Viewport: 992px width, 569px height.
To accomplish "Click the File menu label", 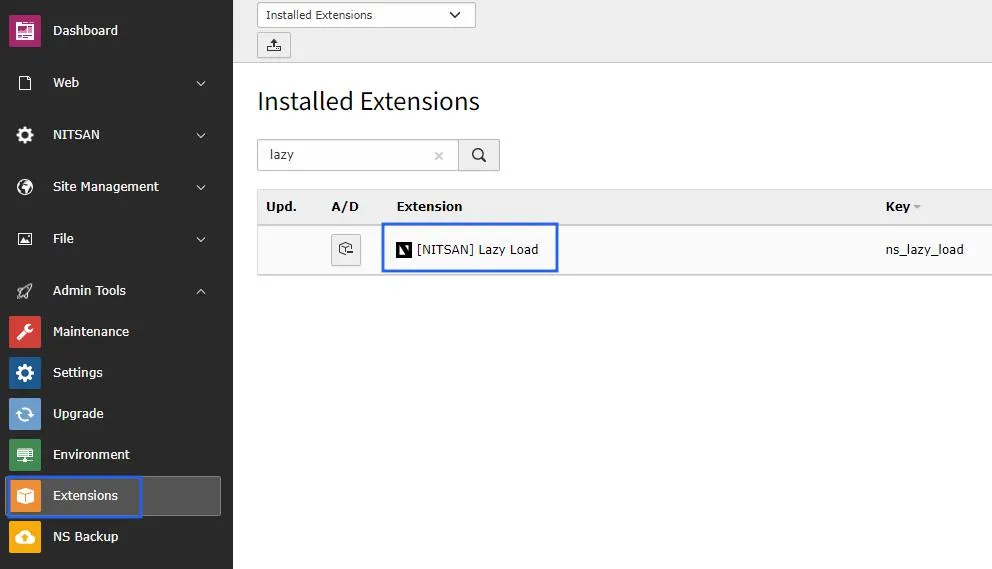I will coord(63,239).
